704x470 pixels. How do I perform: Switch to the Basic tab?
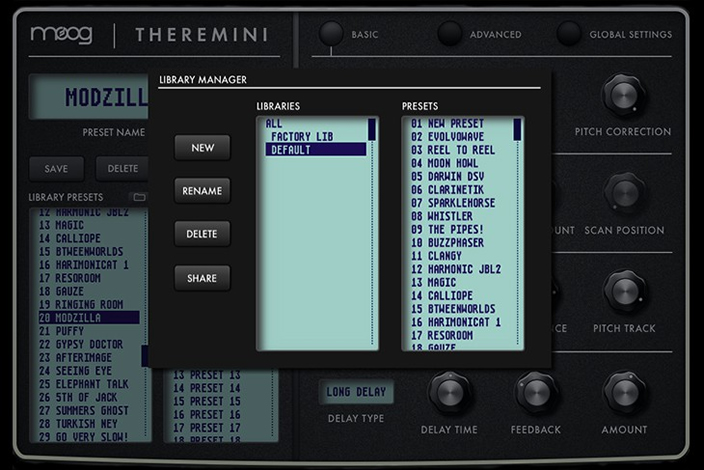click(331, 34)
